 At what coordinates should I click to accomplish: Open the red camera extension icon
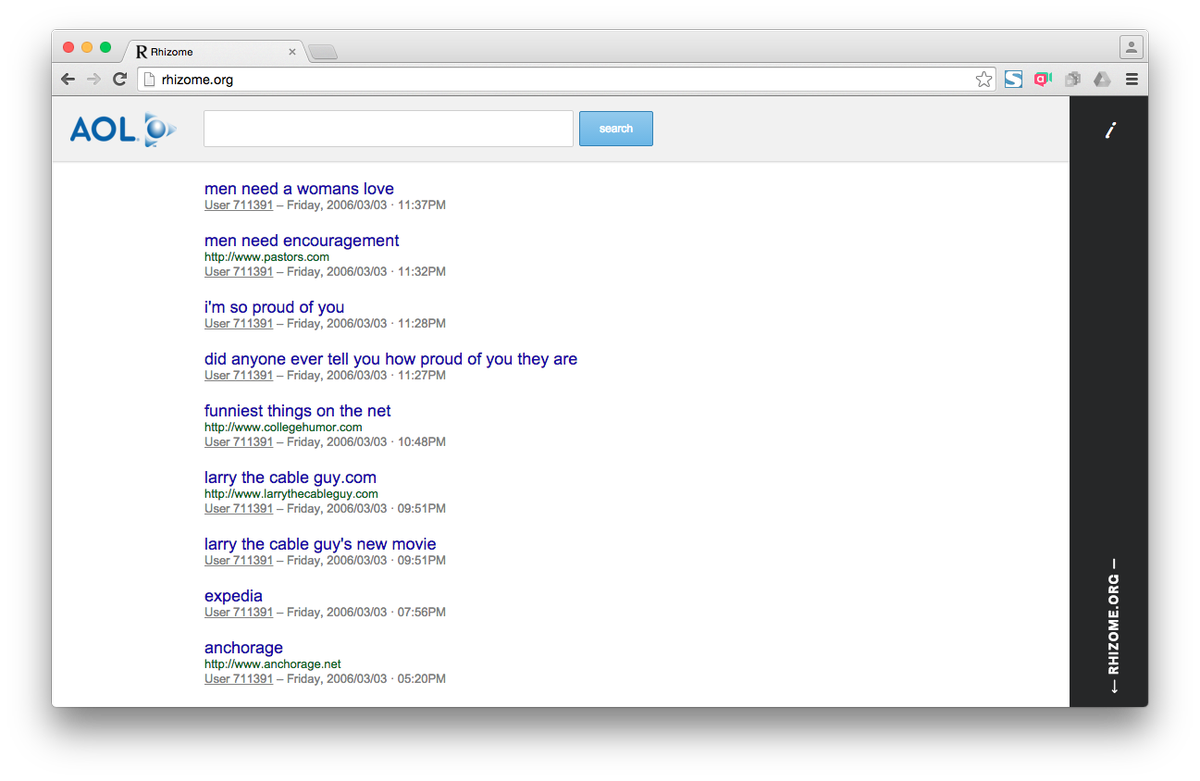pyautogui.click(x=1043, y=79)
